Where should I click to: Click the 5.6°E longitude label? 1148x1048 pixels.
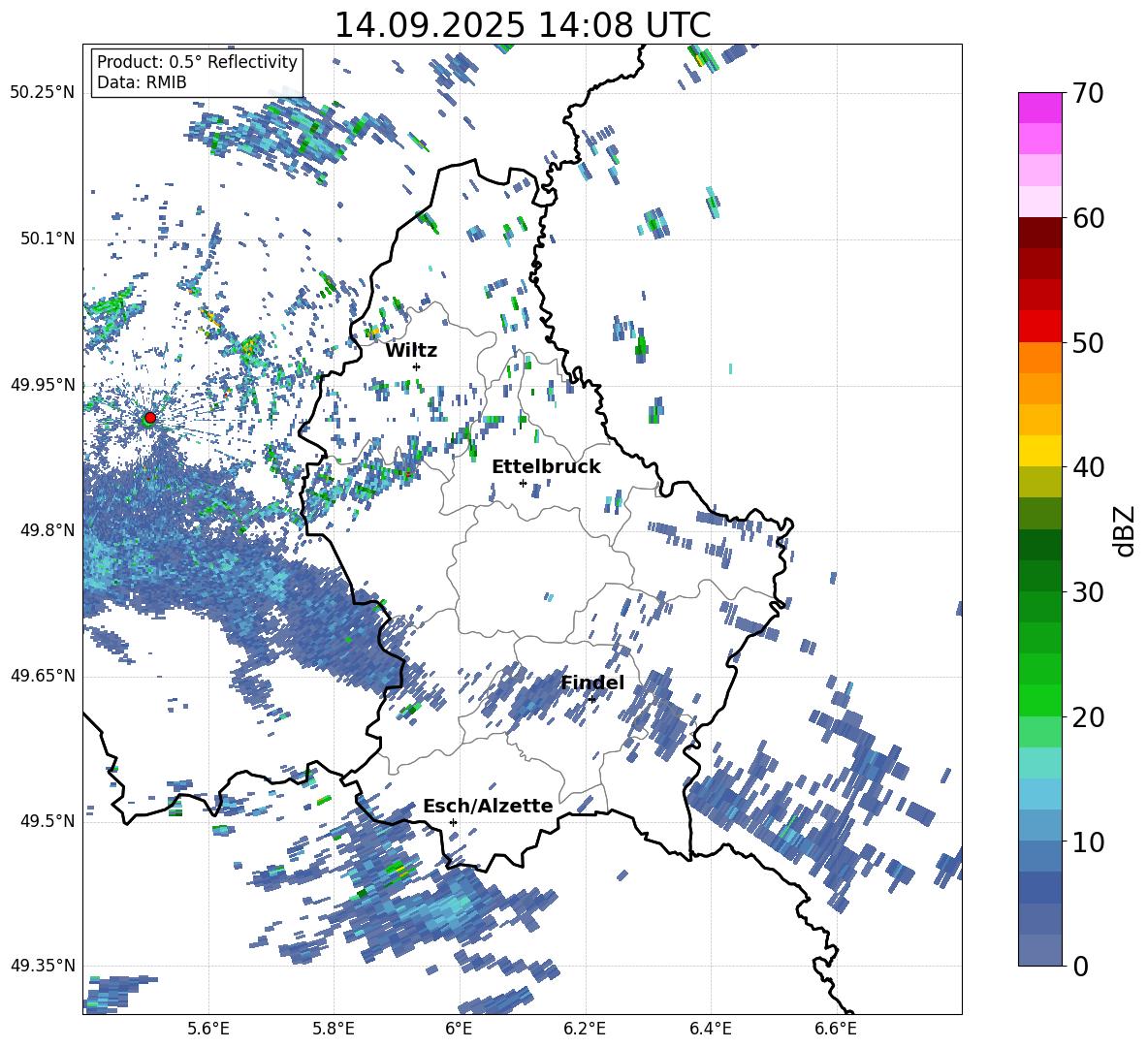coord(208,1030)
